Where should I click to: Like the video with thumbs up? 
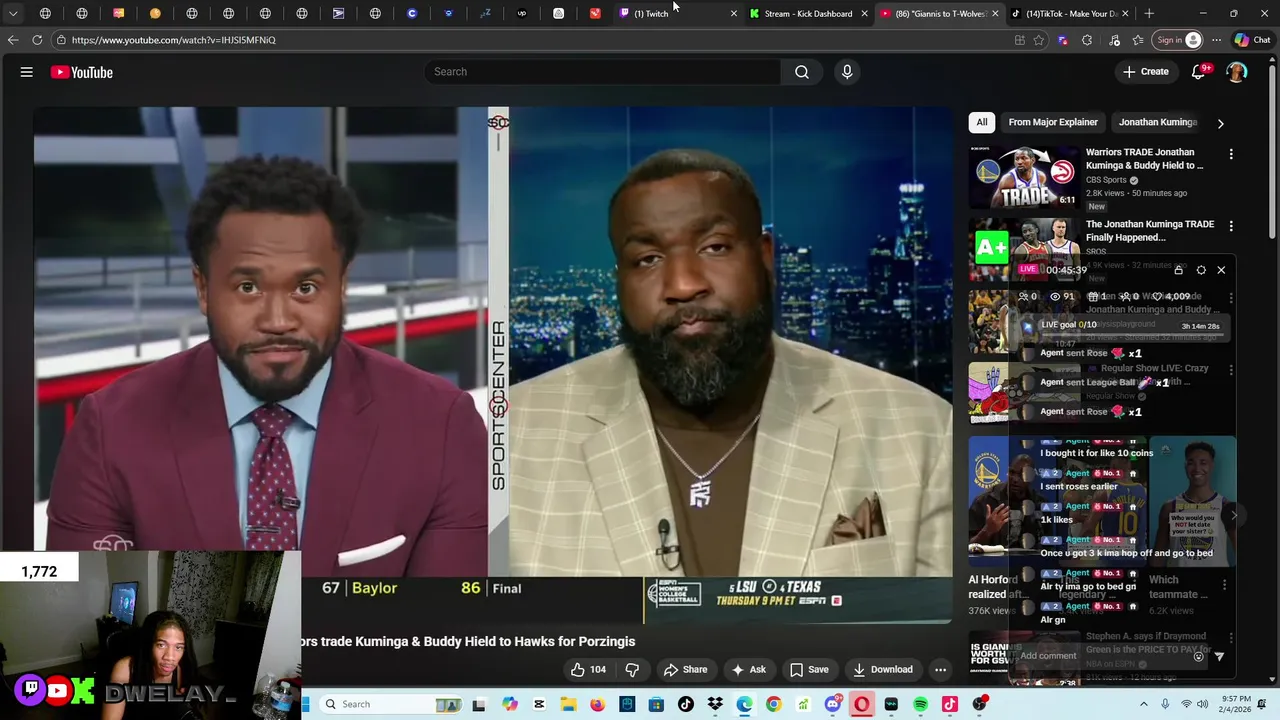click(x=588, y=670)
